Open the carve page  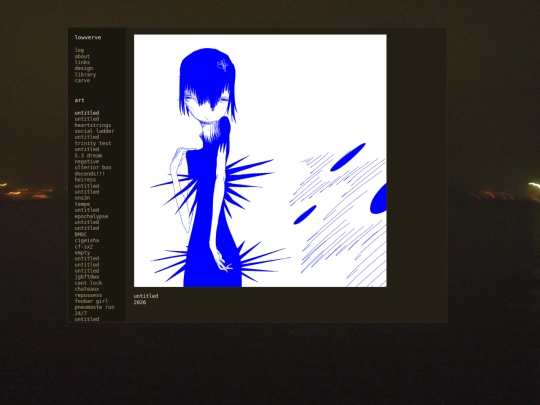pyautogui.click(x=82, y=81)
